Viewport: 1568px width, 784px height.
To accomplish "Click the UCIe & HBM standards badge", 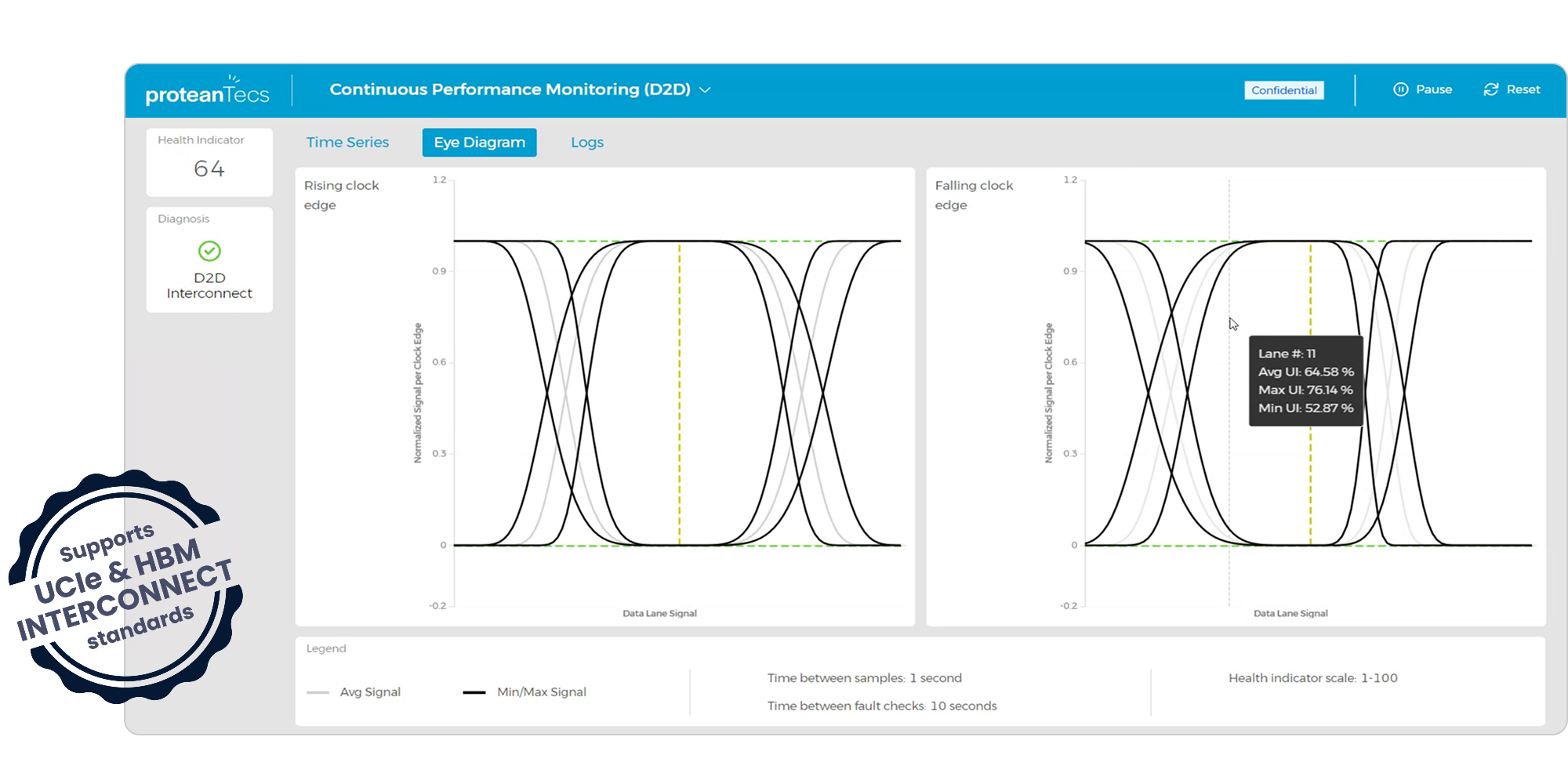I will tap(125, 586).
